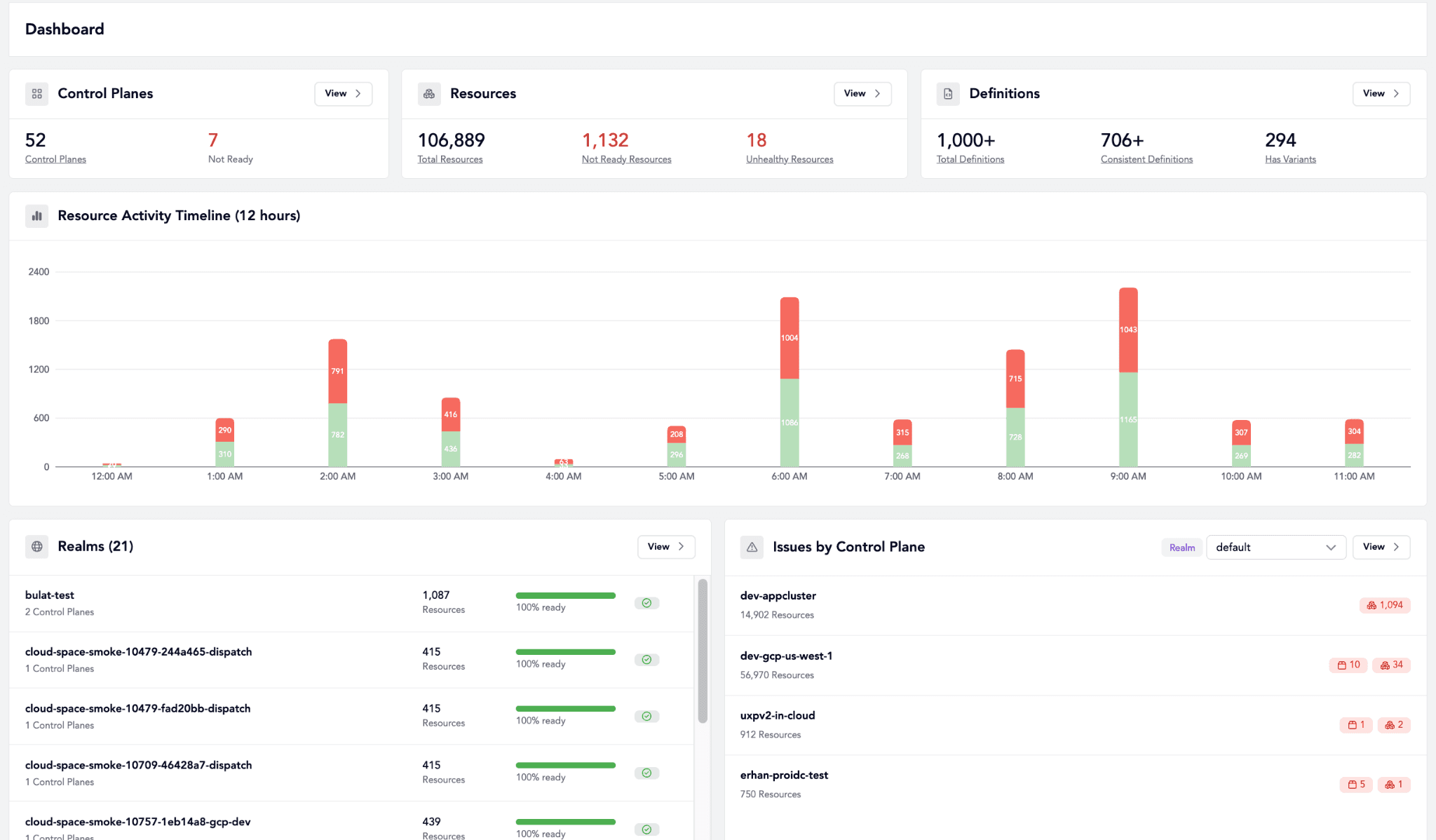
Task: Click the green check status icon for bulat-test
Action: click(646, 603)
